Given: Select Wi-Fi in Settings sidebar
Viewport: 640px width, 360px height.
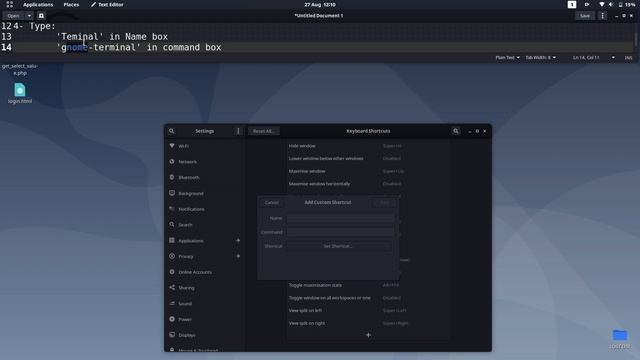Looking at the screenshot, I should tap(204, 146).
